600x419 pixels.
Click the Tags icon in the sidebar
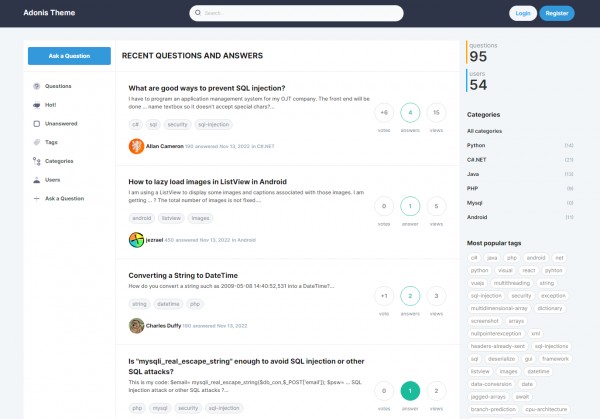(x=37, y=142)
